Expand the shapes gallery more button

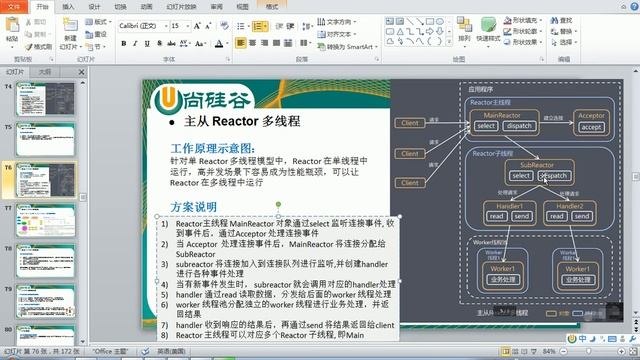point(449,42)
